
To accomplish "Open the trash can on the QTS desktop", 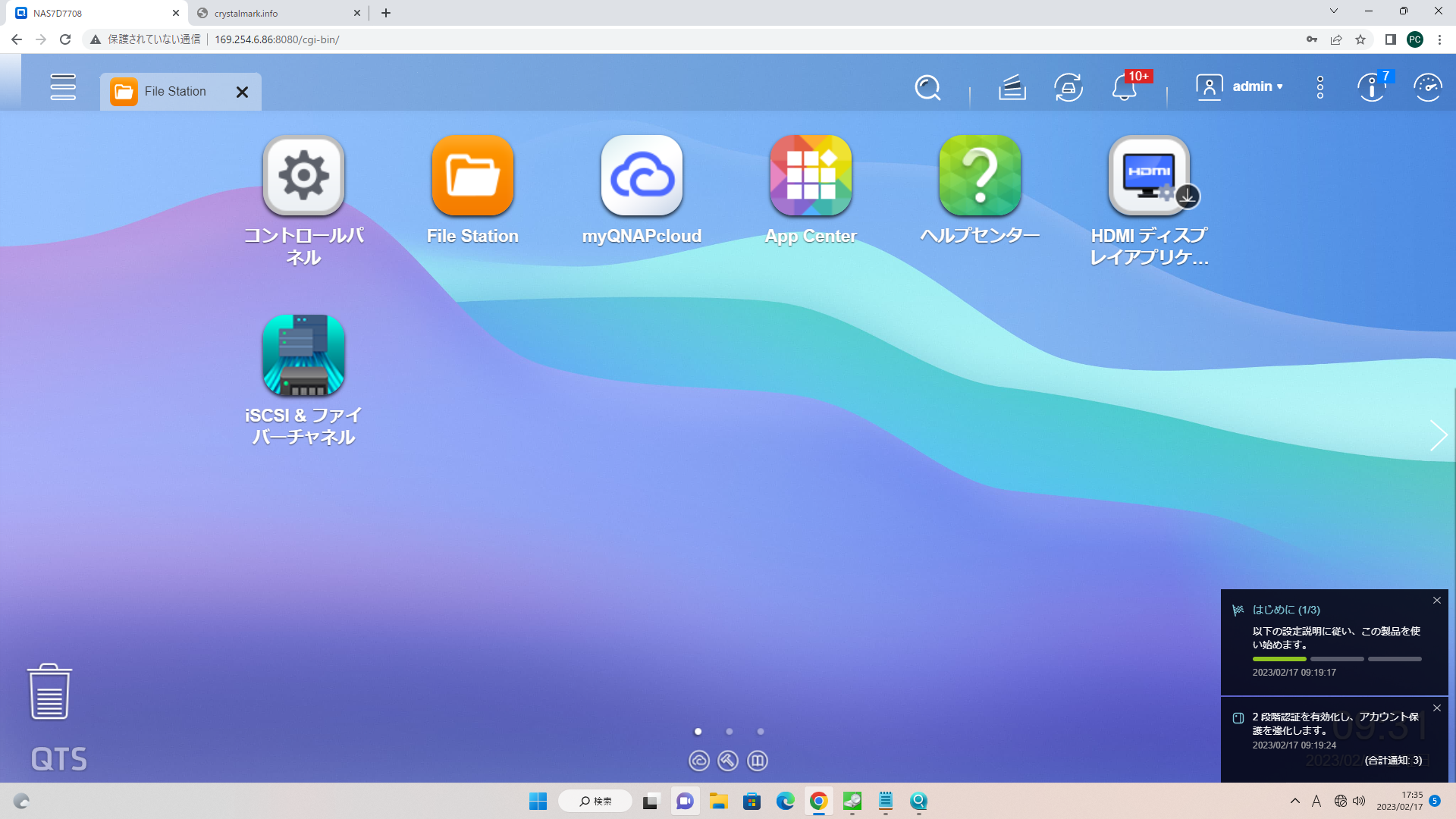I will [x=50, y=692].
